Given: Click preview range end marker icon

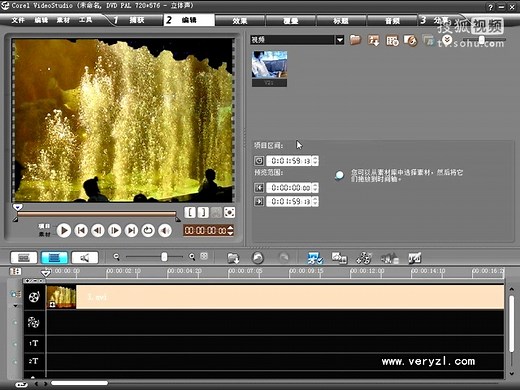Looking at the screenshot, I should (x=259, y=201).
